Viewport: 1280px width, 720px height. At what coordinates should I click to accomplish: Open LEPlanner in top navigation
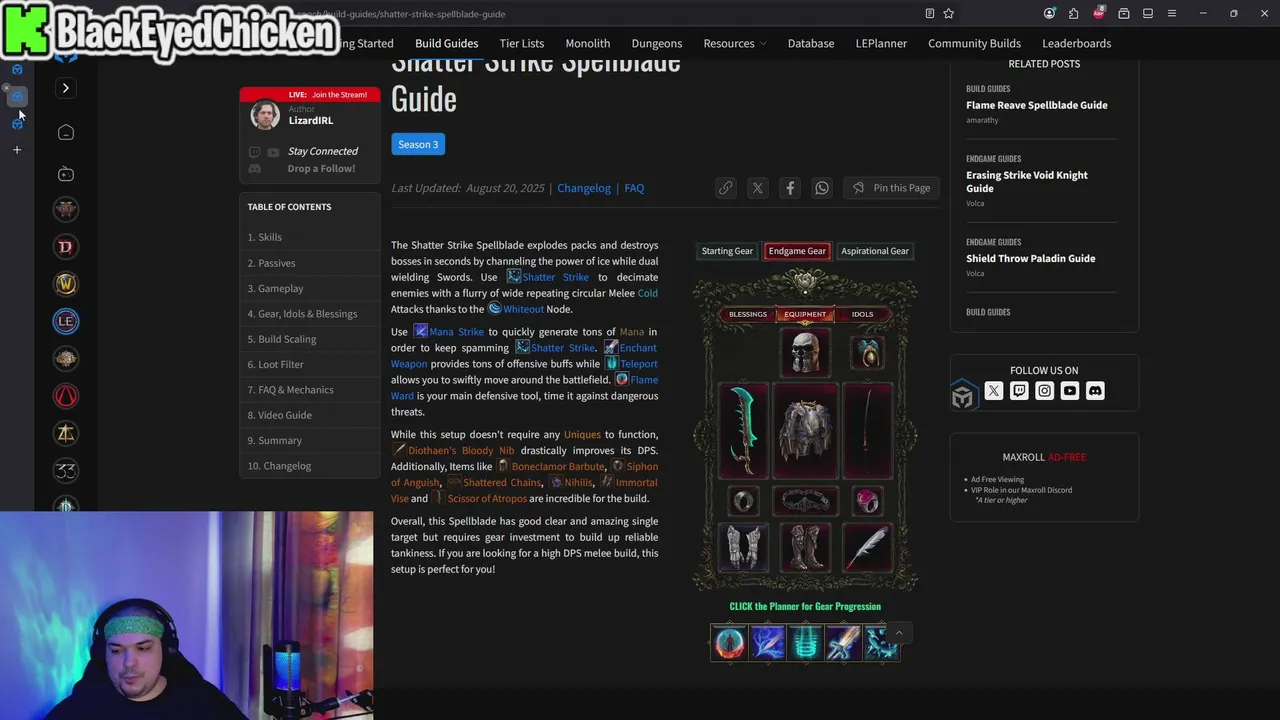pyautogui.click(x=881, y=43)
